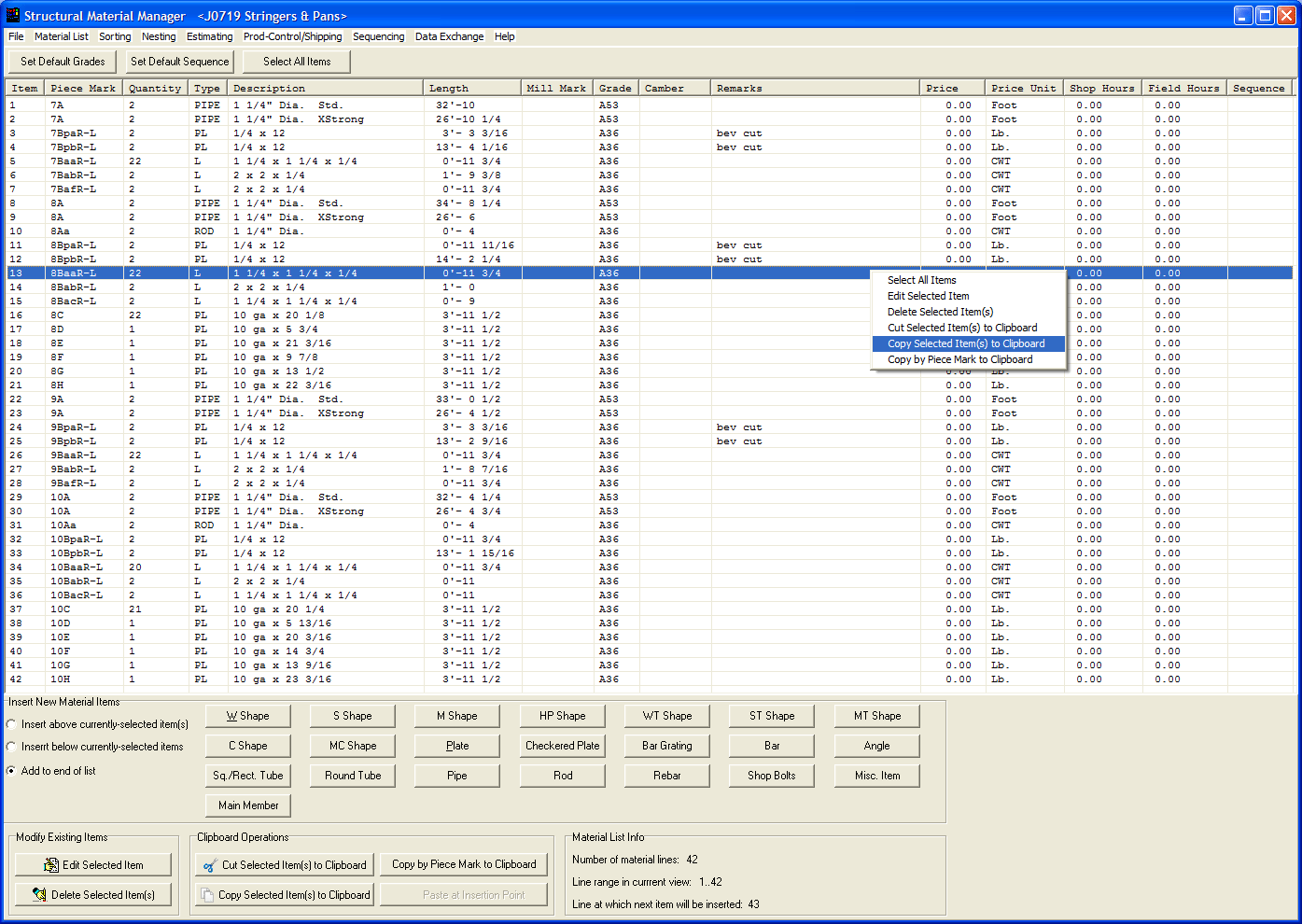Click the Pipe button
1302x924 pixels.
point(457,776)
